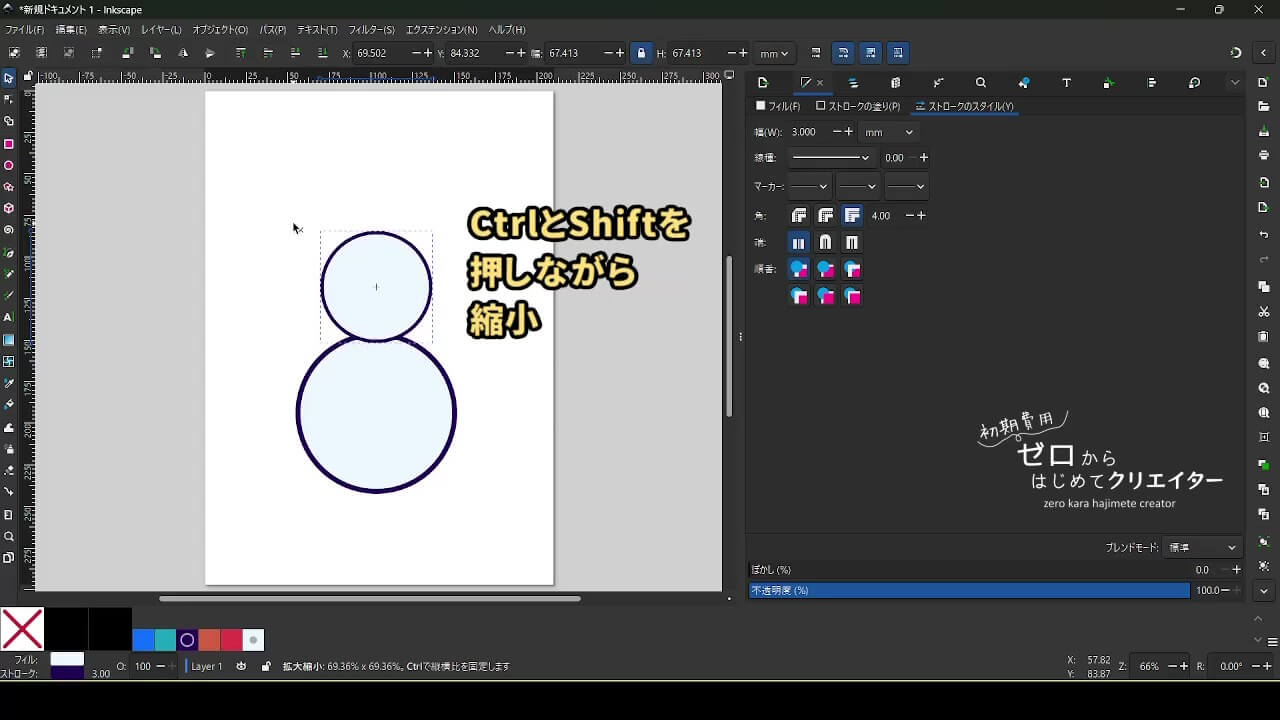
Task: Switch to the フィル(F) tab
Action: click(778, 106)
